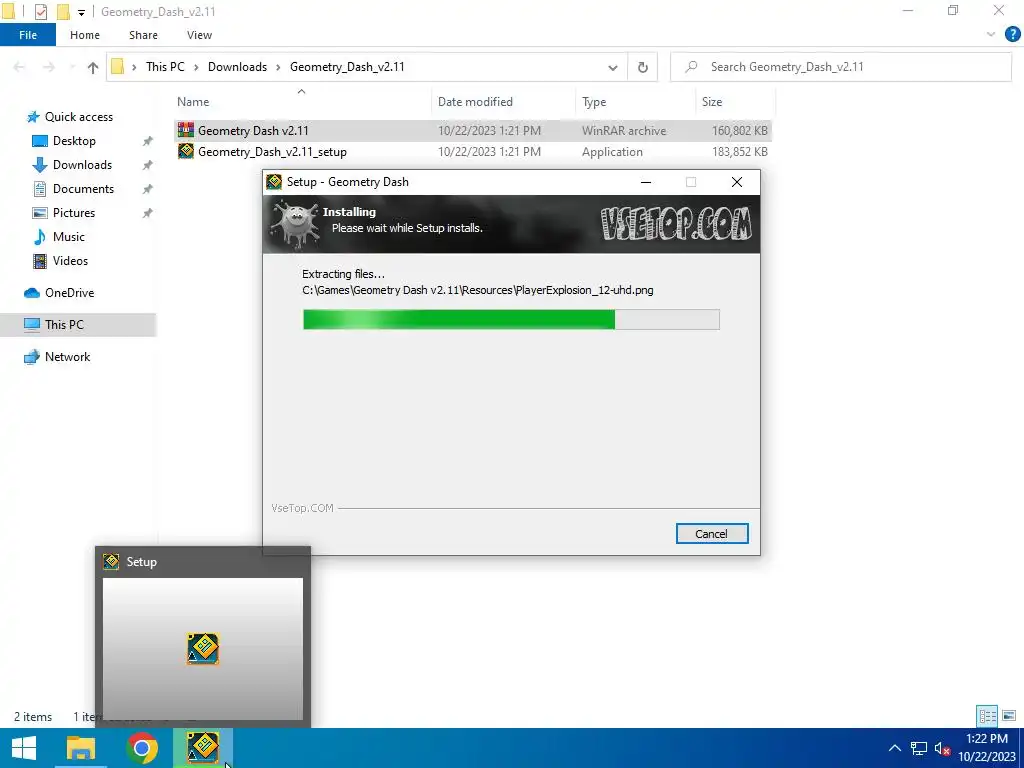Open the muted volume tray icon

coord(942,748)
